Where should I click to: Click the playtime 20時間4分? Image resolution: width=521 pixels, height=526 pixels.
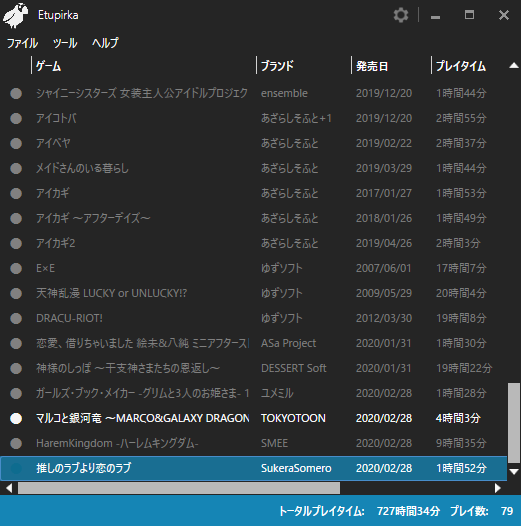point(461,294)
